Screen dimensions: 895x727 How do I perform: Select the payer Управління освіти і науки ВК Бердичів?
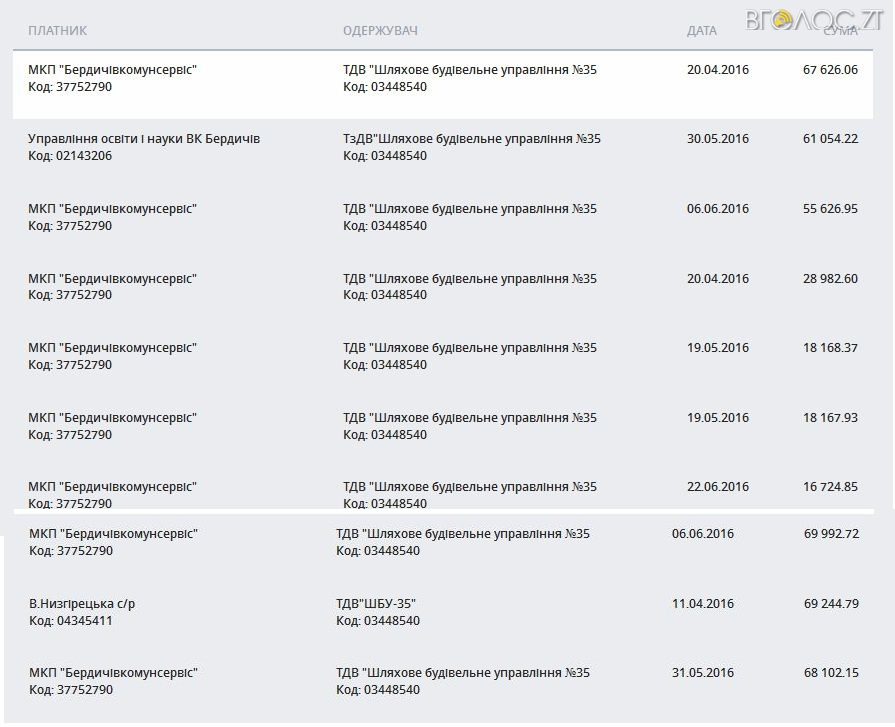144,139
